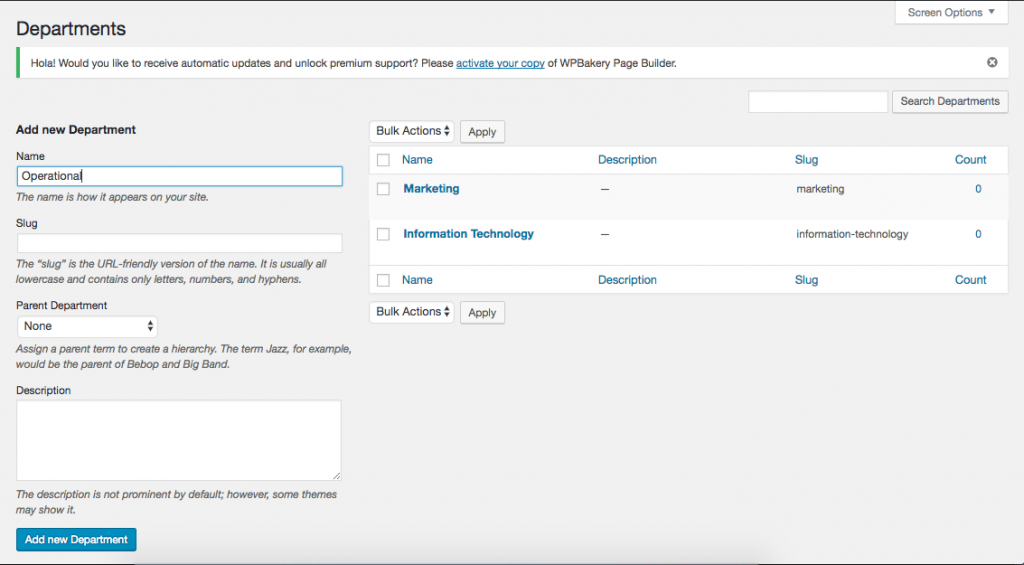Viewport: 1024px width, 565px height.
Task: Open the Marketing department link
Action: pos(431,189)
